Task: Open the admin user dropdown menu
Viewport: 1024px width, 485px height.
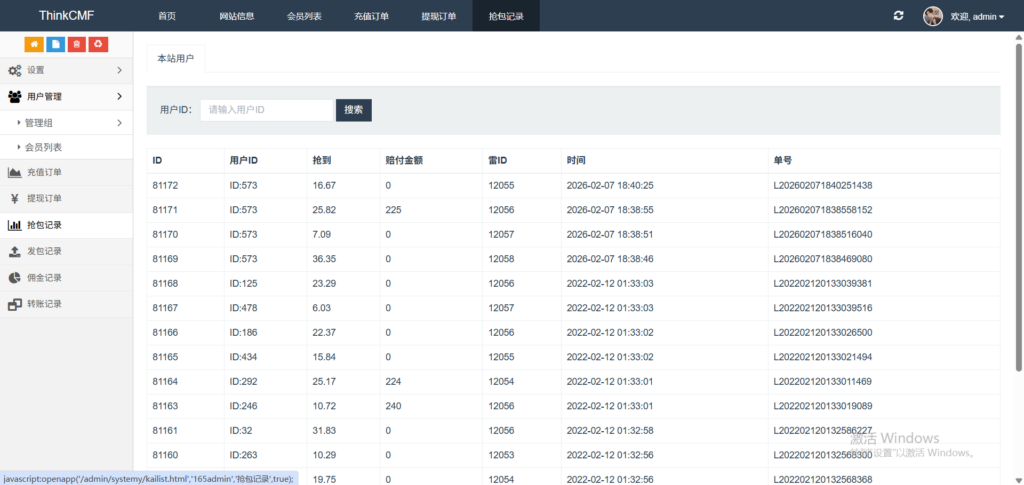Action: 976,17
